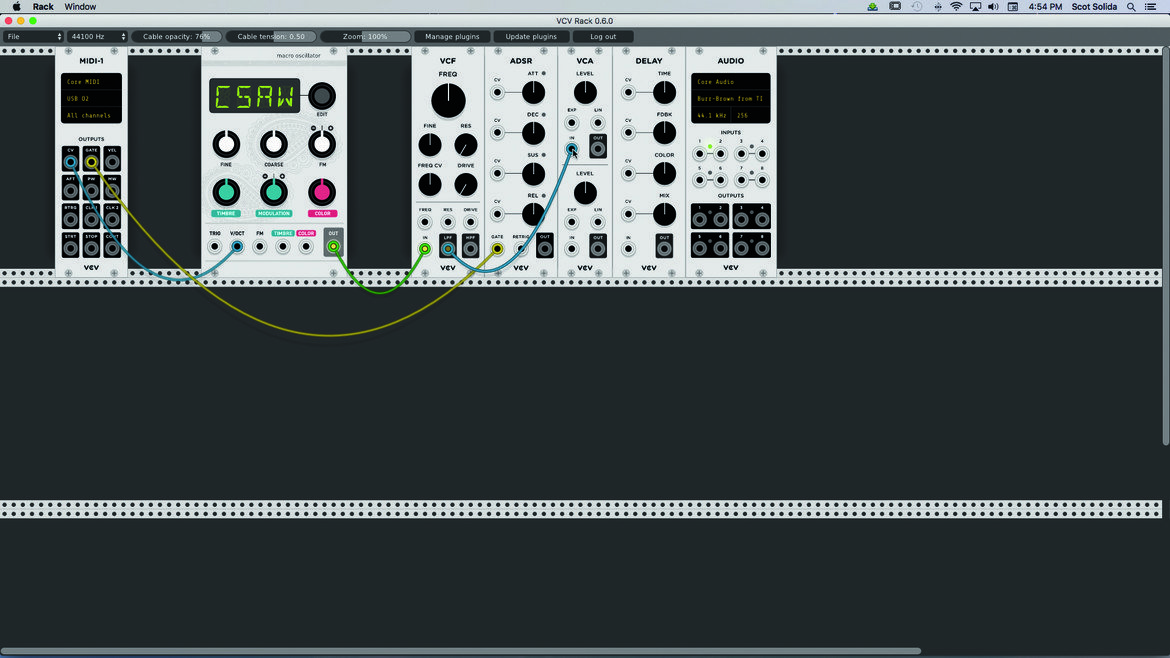Open the 44.1 kHz audio rate selector

pos(713,116)
